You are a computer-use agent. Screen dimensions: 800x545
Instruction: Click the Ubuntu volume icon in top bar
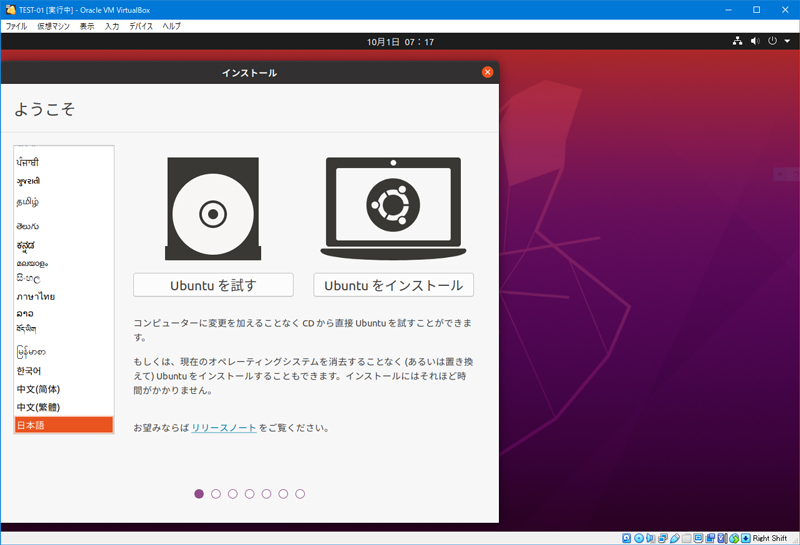755,41
